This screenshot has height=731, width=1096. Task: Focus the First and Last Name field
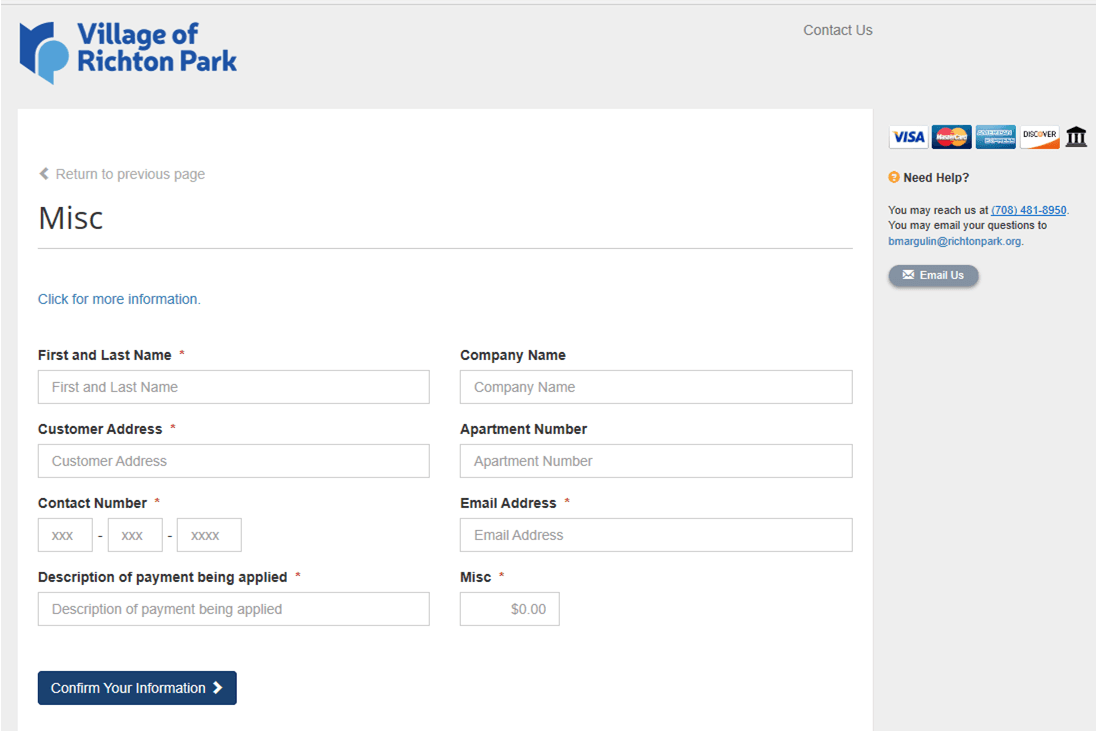point(233,387)
